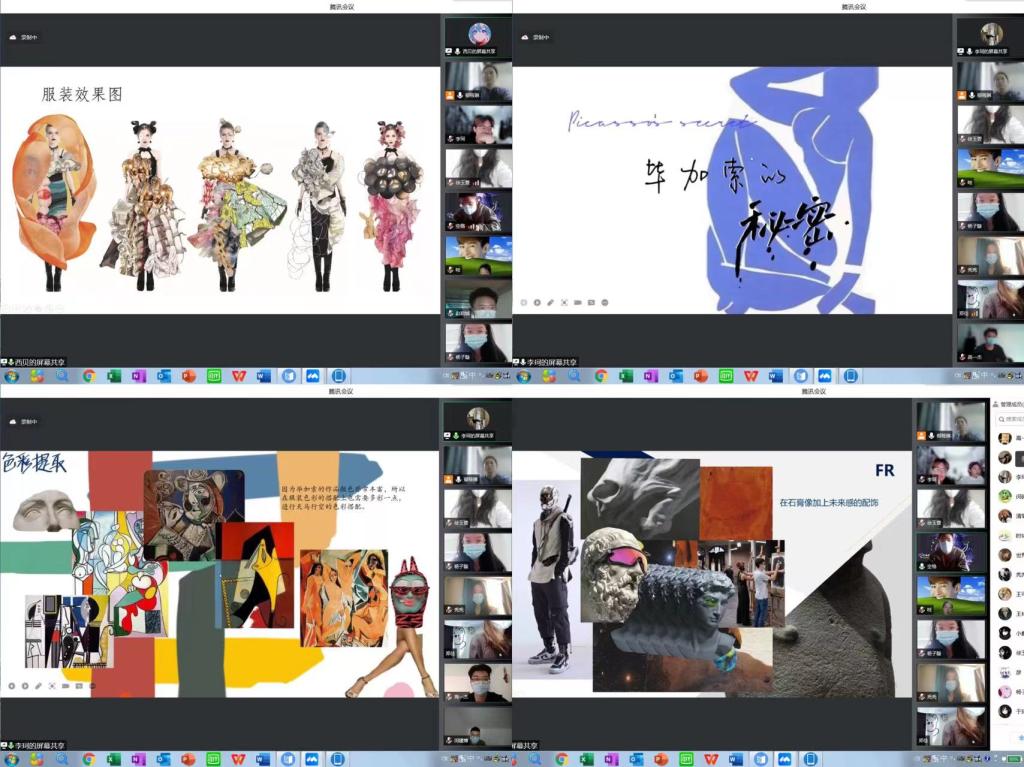Select the green-hill wallpaper video tile beside FR slide

[x=950, y=595]
